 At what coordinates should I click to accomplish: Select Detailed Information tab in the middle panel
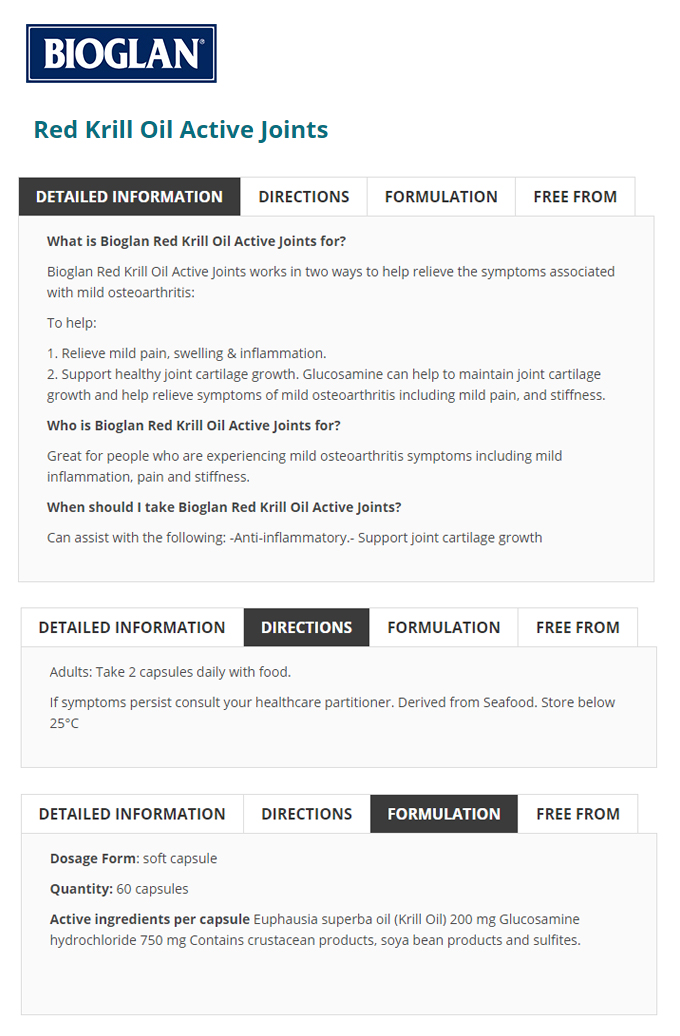tap(132, 628)
